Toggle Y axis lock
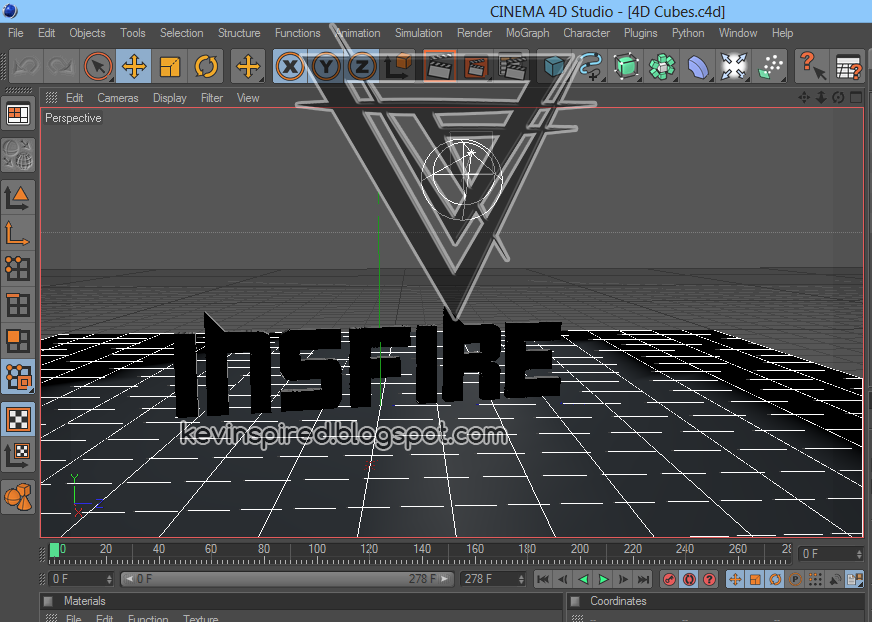 click(x=326, y=67)
